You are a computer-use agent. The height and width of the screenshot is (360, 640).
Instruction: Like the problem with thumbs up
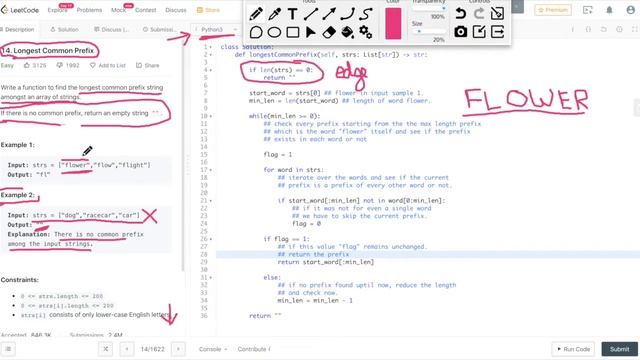[35, 65]
